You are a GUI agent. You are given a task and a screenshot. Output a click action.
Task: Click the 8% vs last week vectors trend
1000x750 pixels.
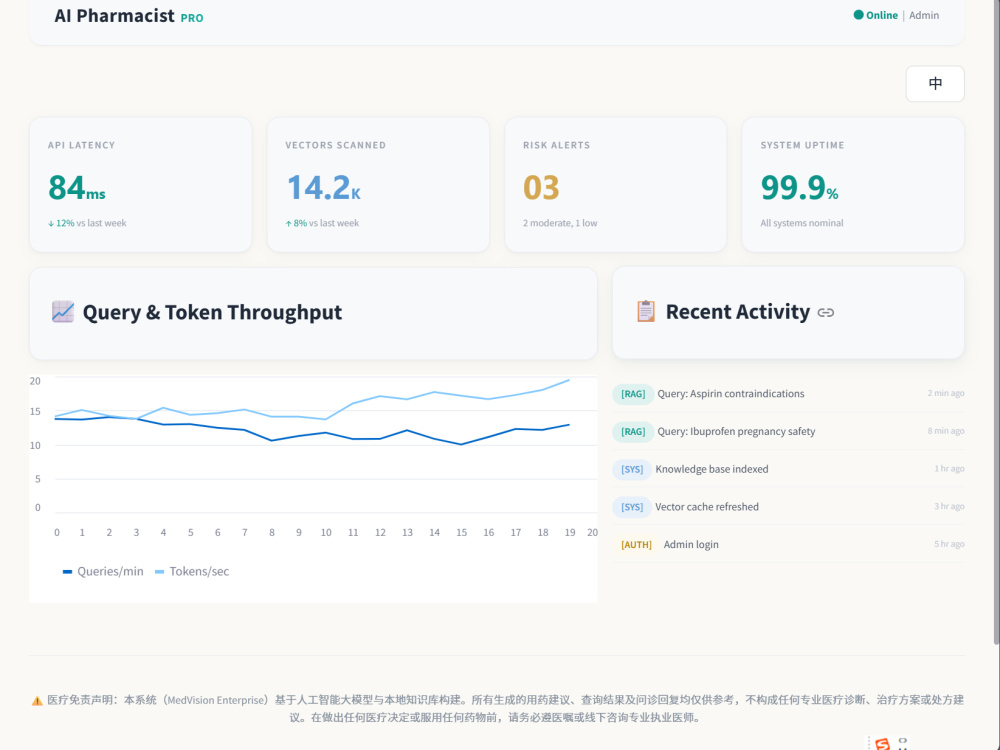(x=322, y=223)
